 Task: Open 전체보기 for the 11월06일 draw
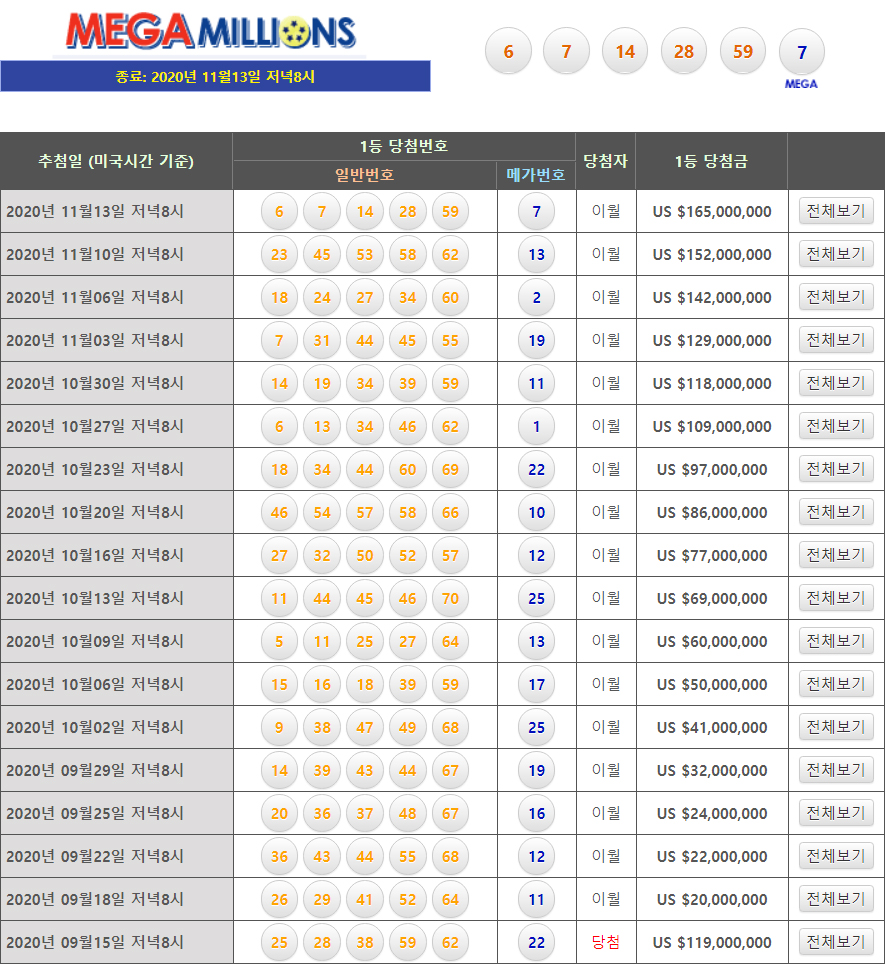pos(836,297)
